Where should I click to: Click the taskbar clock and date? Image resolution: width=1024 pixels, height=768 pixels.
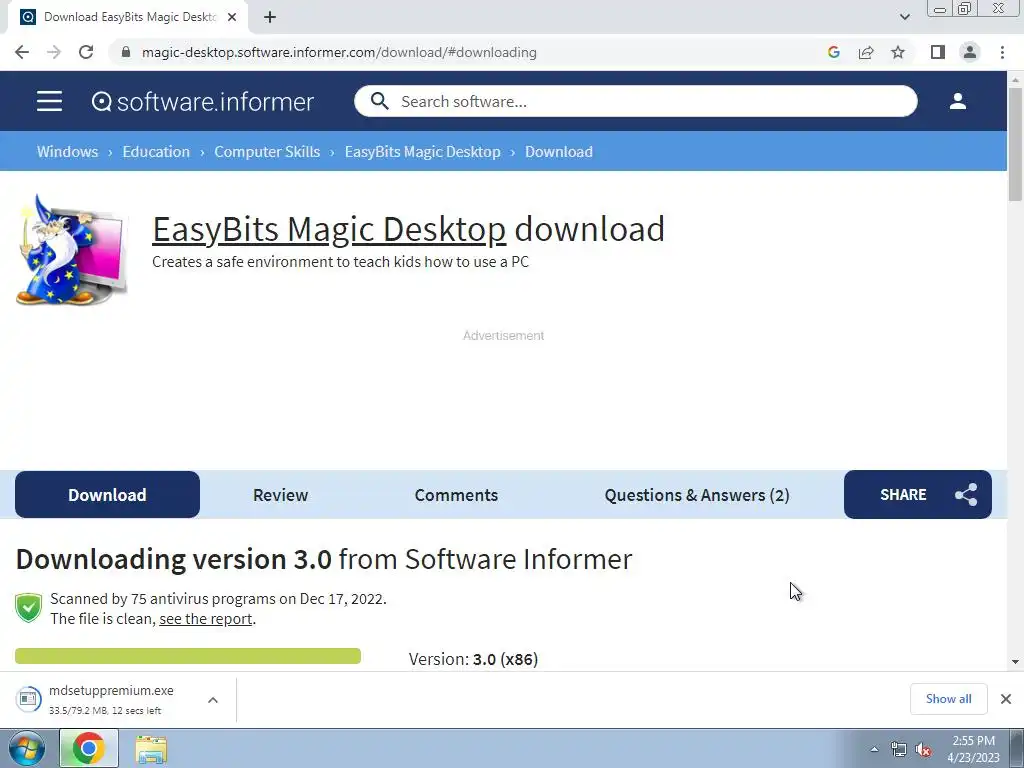point(973,749)
